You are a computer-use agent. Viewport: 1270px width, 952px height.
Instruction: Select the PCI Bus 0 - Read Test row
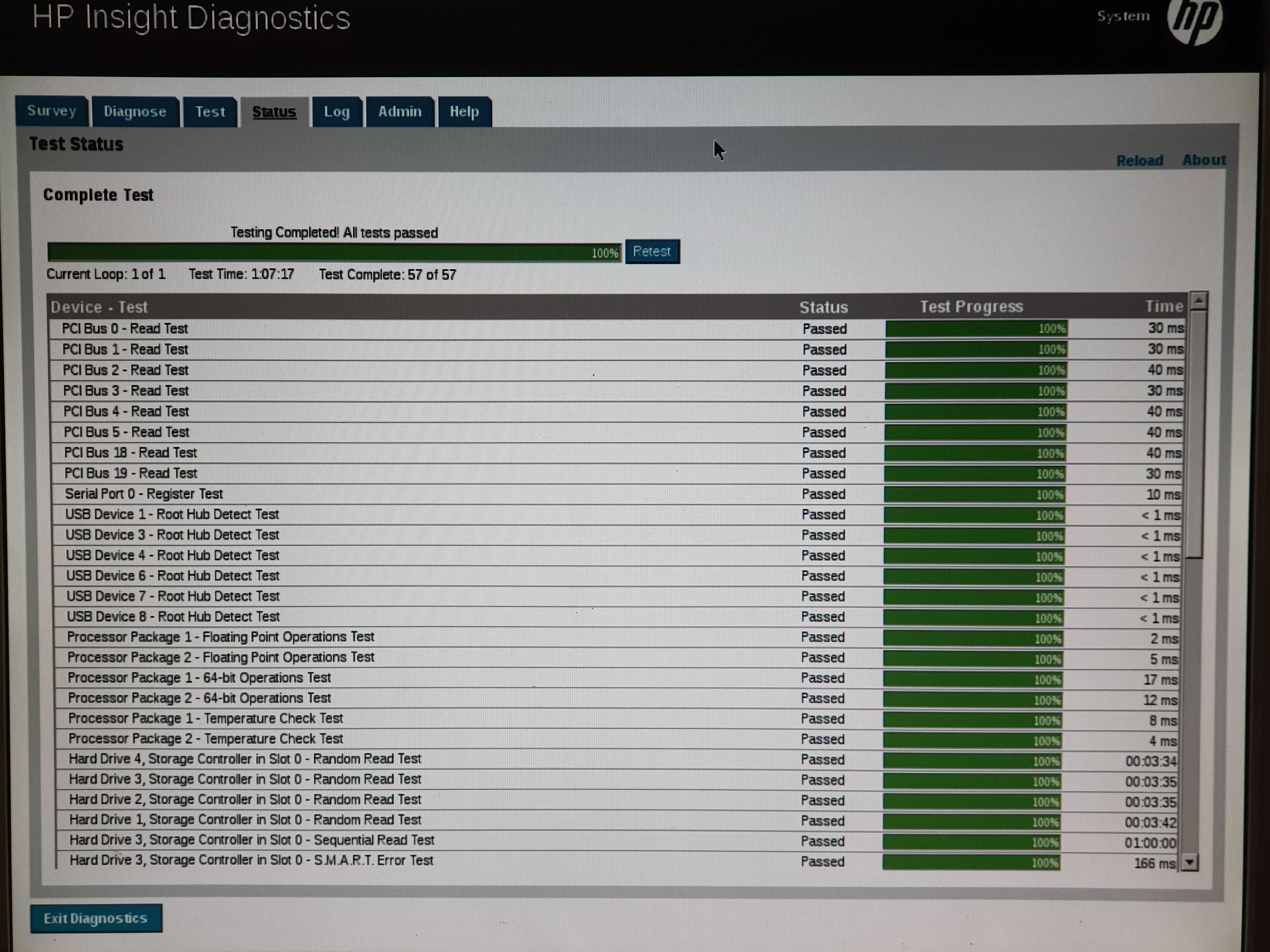[618, 329]
